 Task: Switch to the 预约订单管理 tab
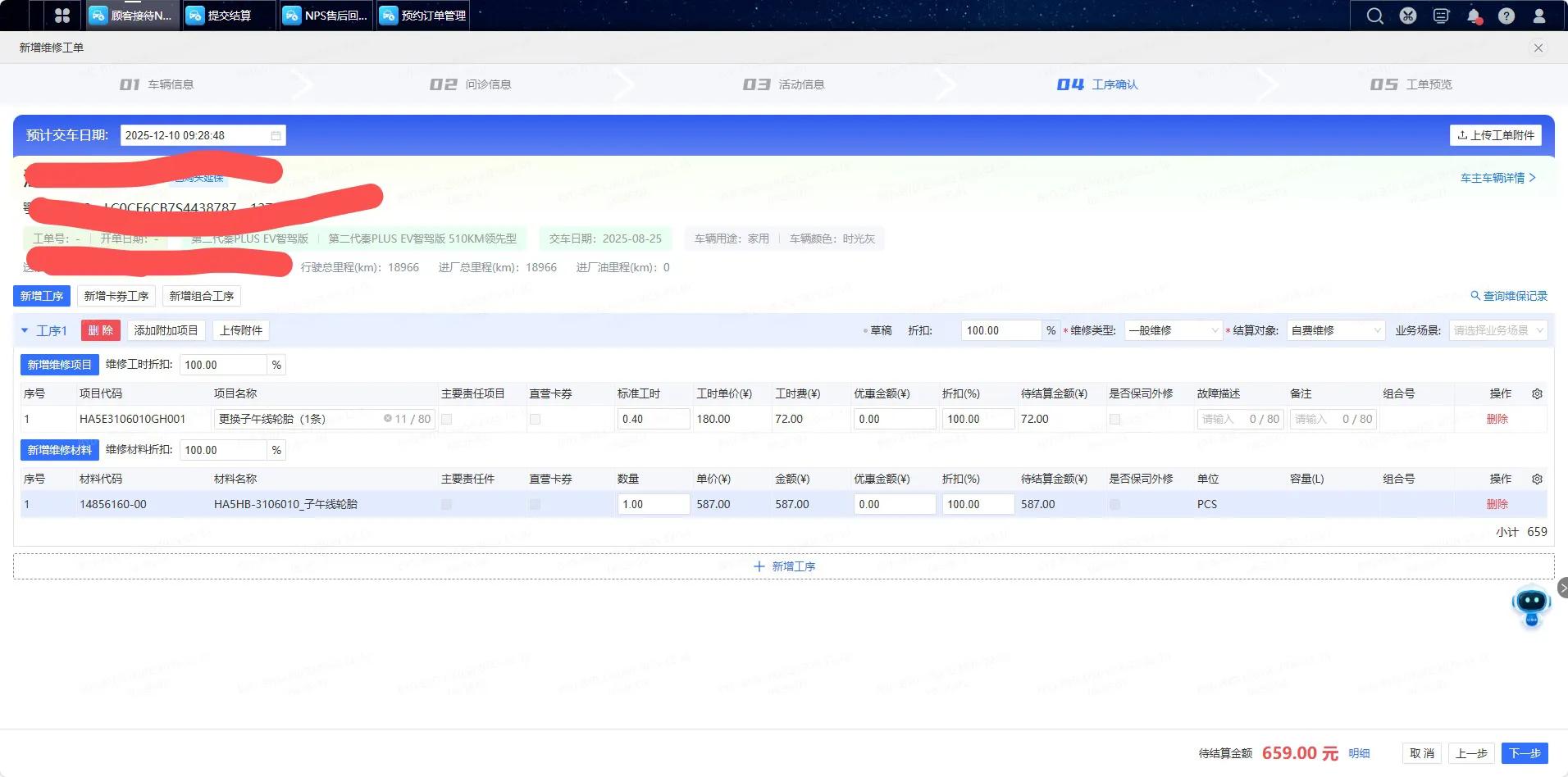point(423,16)
